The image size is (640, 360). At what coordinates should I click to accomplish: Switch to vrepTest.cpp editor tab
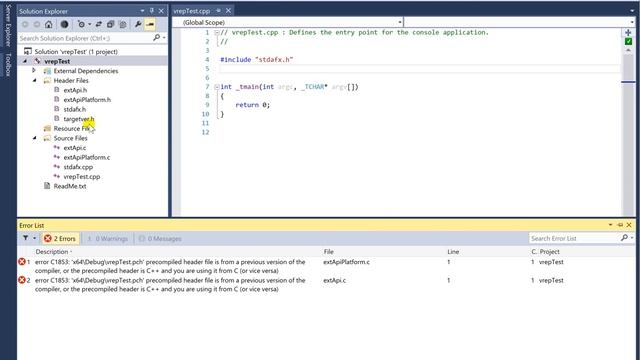(192, 11)
